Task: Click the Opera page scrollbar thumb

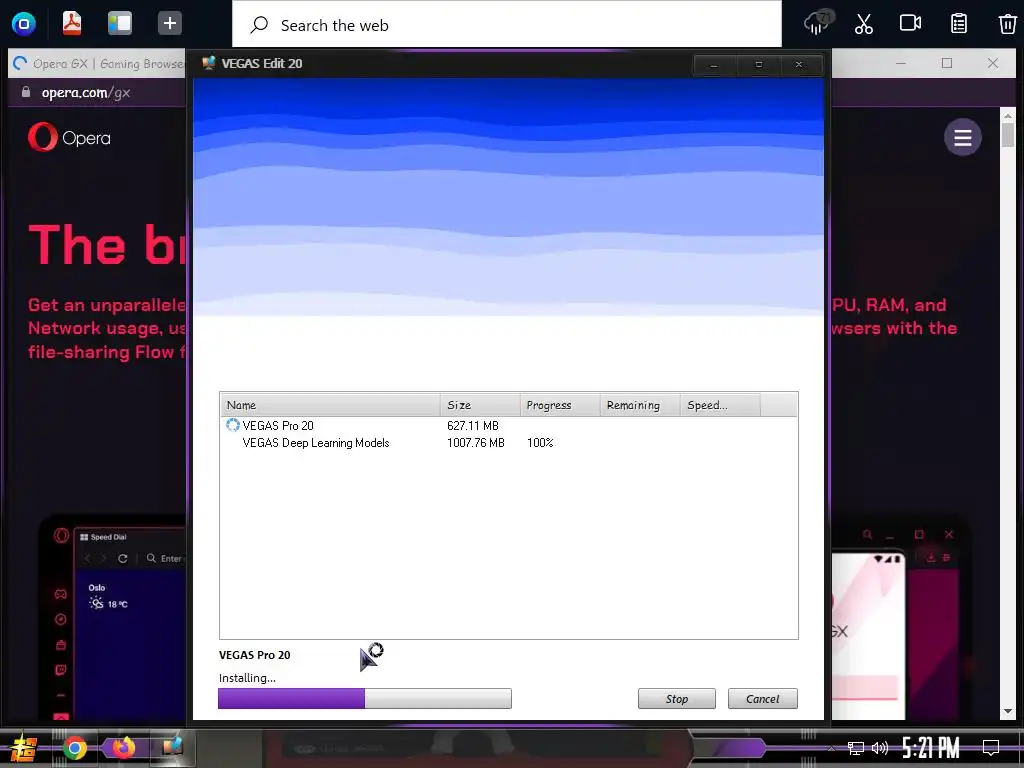Action: 1008,135
